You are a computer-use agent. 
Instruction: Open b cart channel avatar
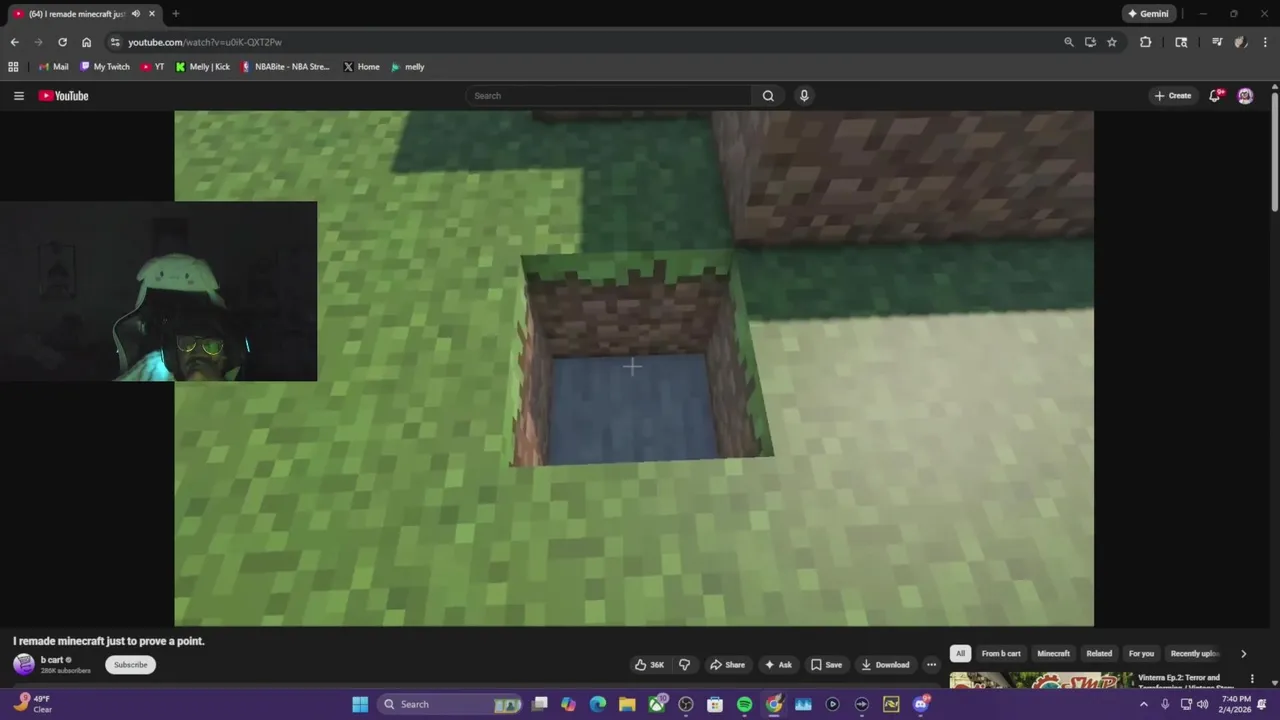24,665
